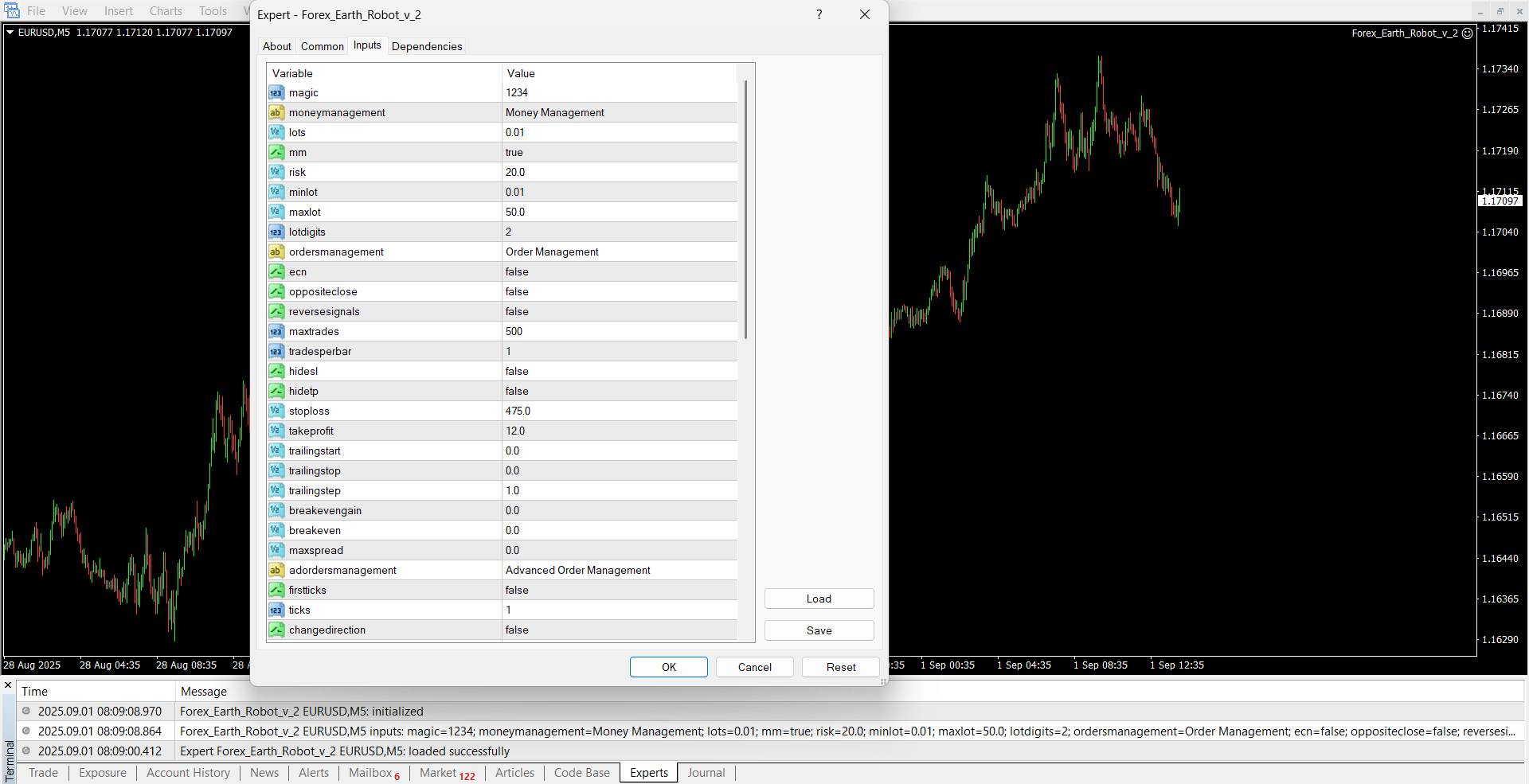Select the hidesl false value cell

click(x=620, y=372)
